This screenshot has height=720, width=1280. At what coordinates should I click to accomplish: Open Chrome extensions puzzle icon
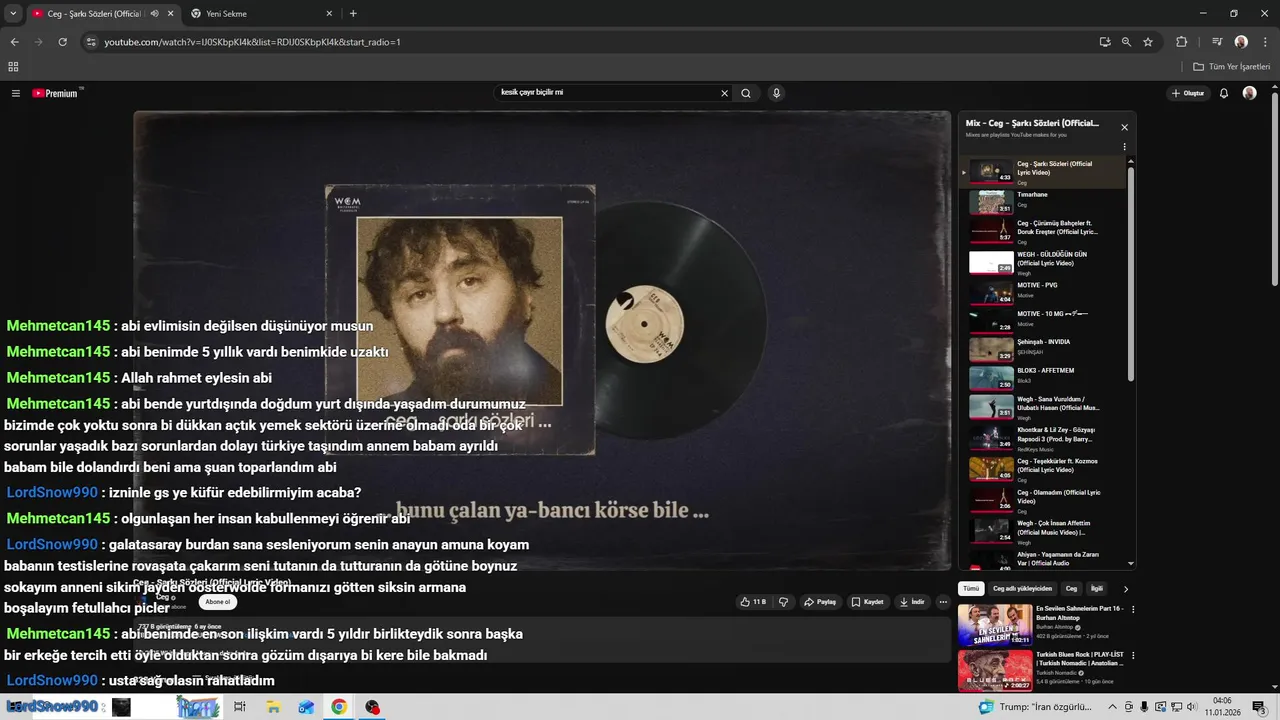[1182, 42]
